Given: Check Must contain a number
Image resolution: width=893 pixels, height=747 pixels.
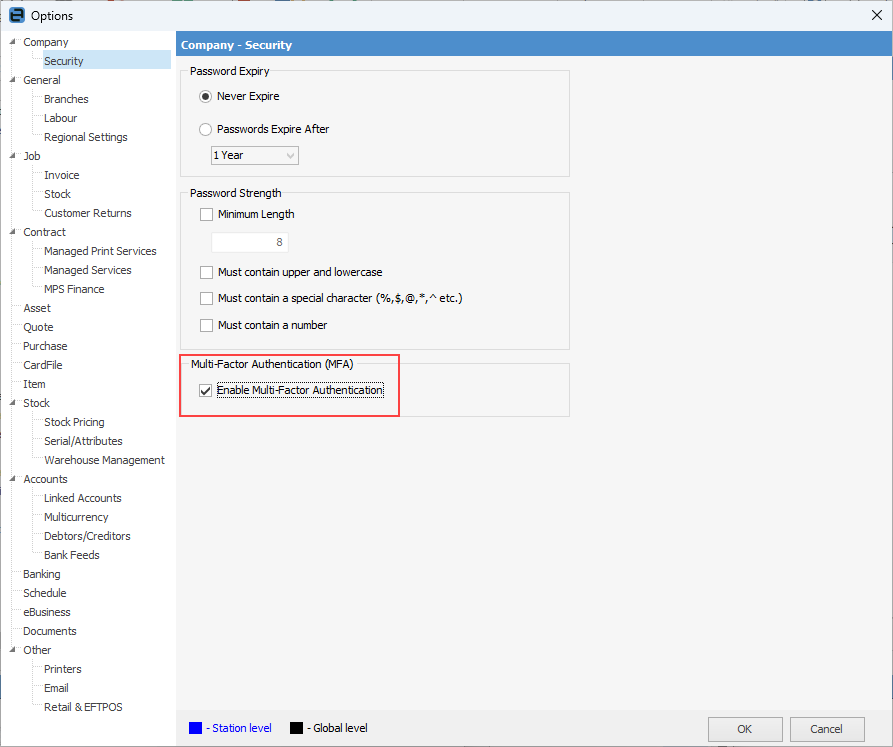Looking at the screenshot, I should (206, 326).
